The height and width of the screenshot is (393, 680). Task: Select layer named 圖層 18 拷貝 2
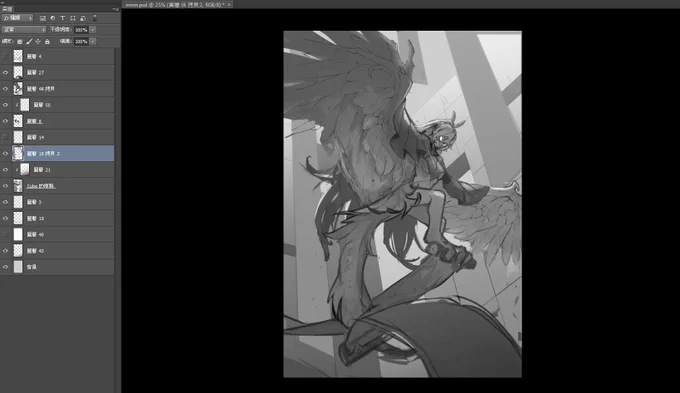click(43, 154)
